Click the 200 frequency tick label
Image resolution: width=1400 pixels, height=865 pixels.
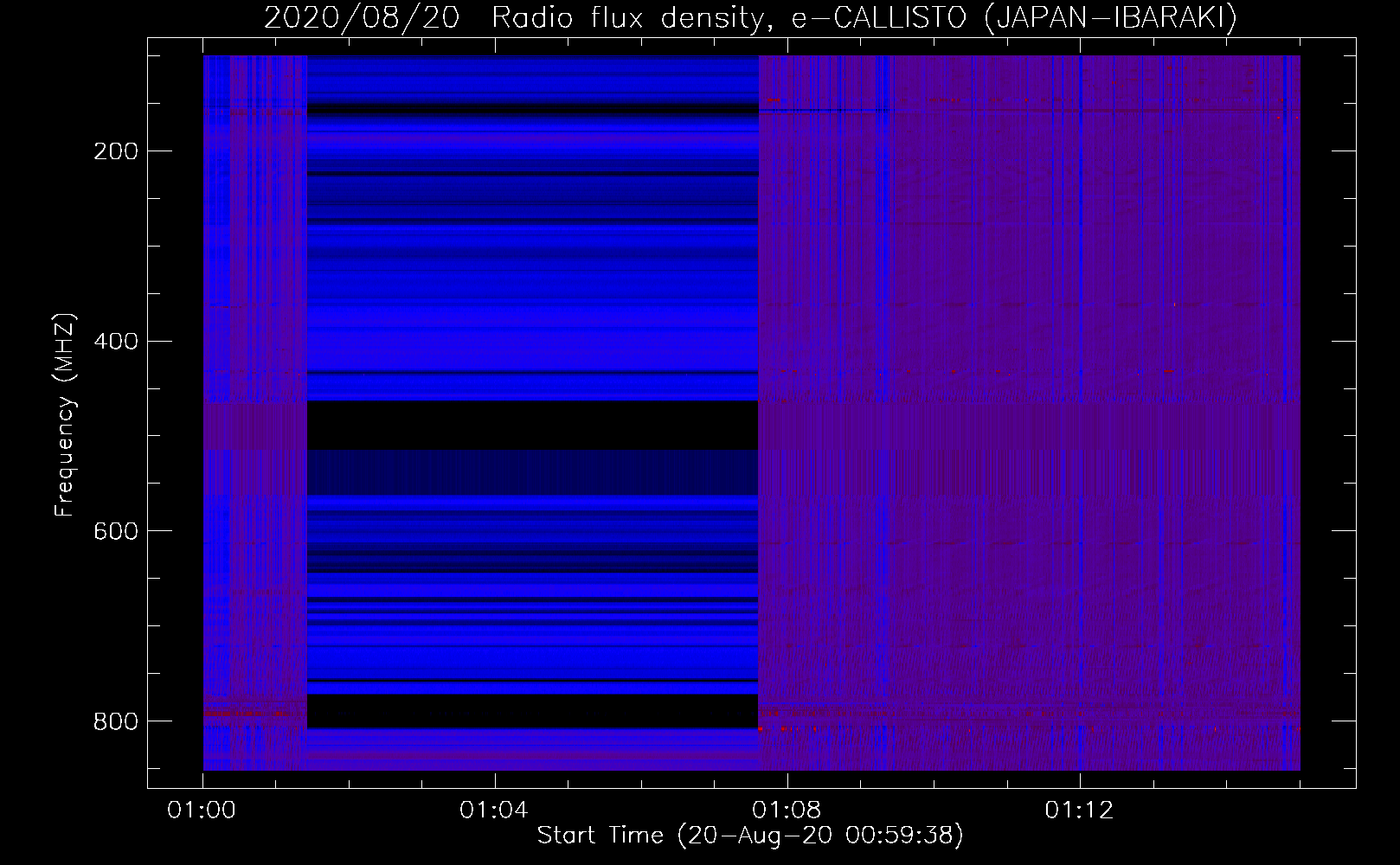114,151
